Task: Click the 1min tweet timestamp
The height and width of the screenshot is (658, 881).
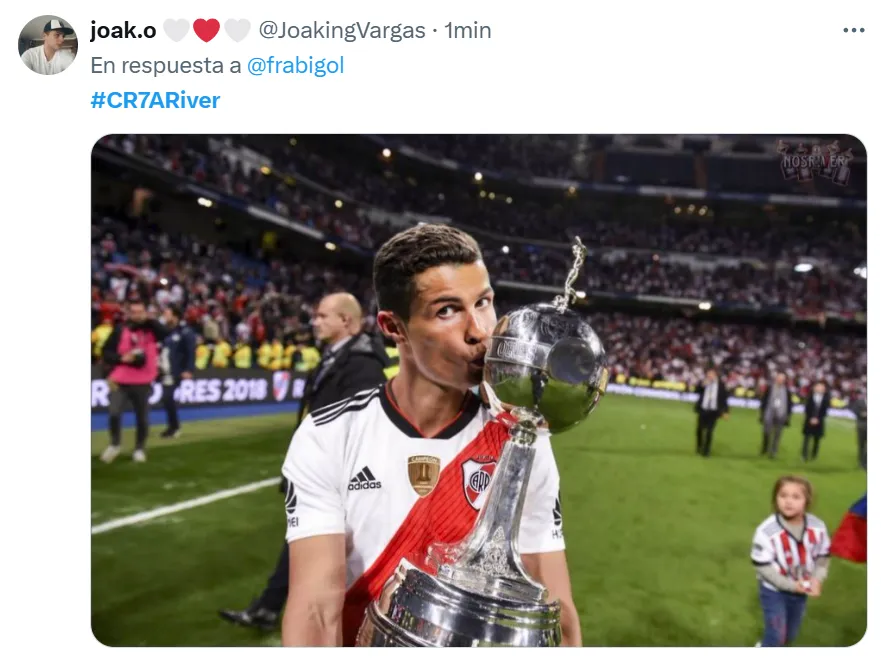Action: 467,30
